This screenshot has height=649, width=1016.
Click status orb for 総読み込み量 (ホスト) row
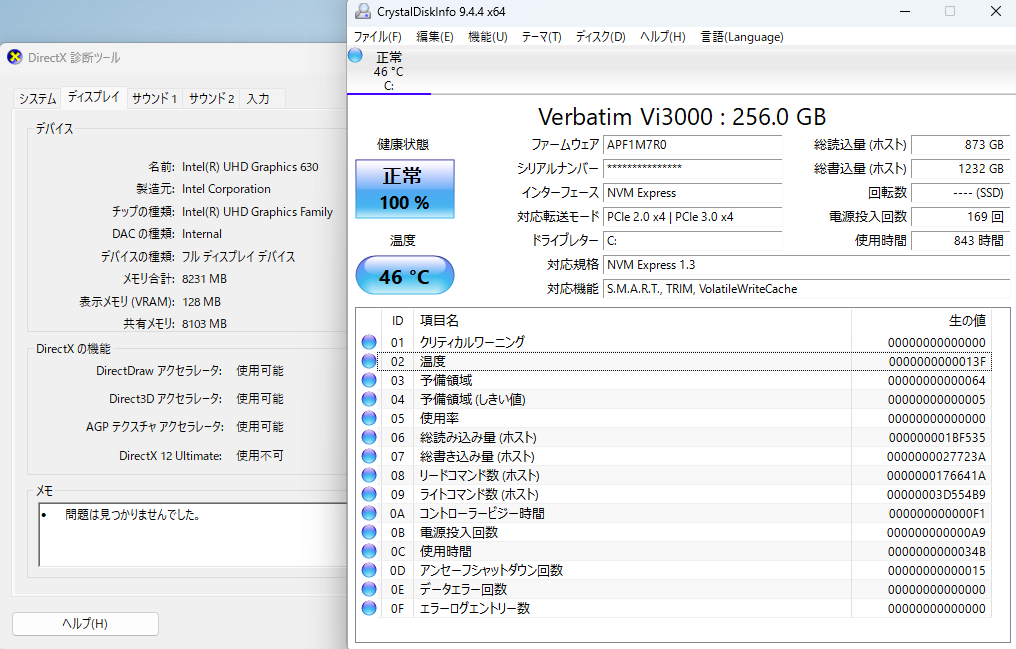369,437
